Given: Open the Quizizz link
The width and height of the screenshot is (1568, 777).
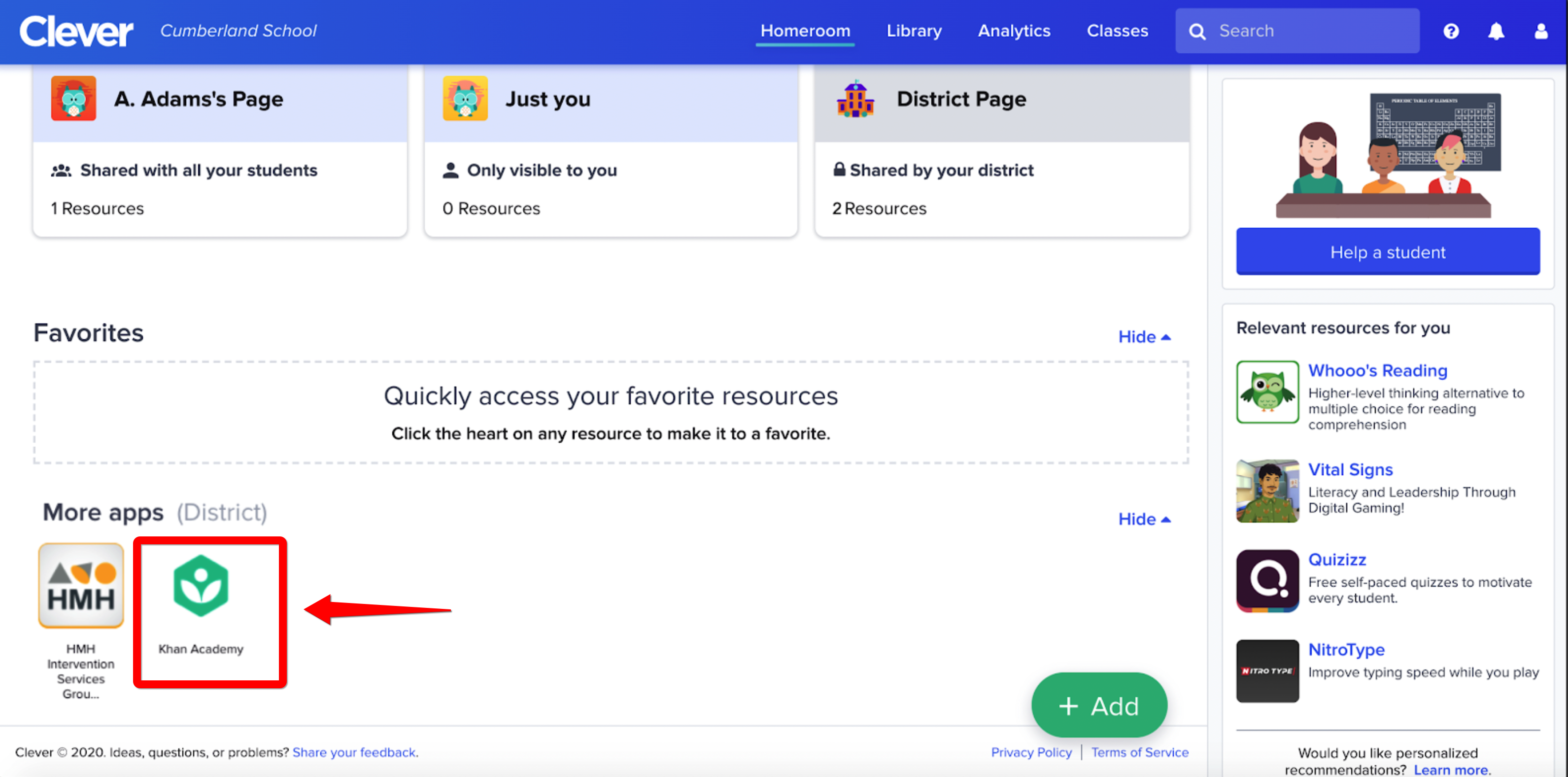Looking at the screenshot, I should (1337, 560).
